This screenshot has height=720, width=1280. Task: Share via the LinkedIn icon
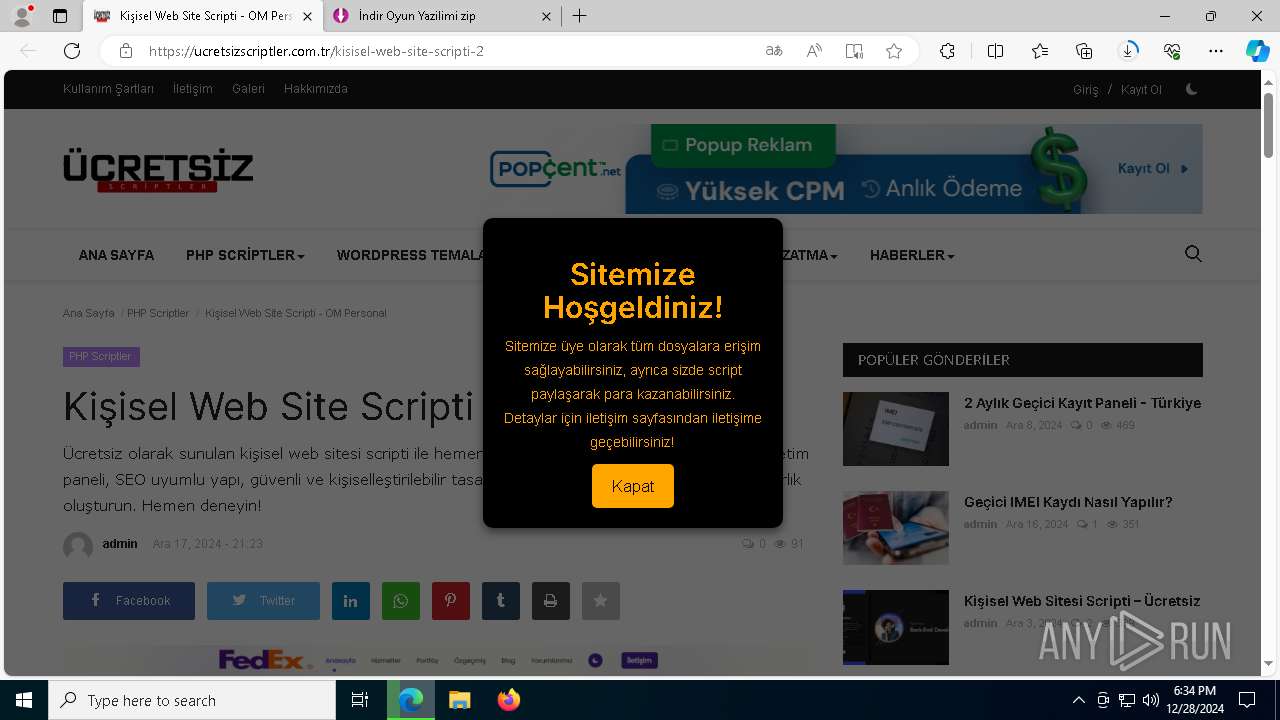tap(351, 601)
